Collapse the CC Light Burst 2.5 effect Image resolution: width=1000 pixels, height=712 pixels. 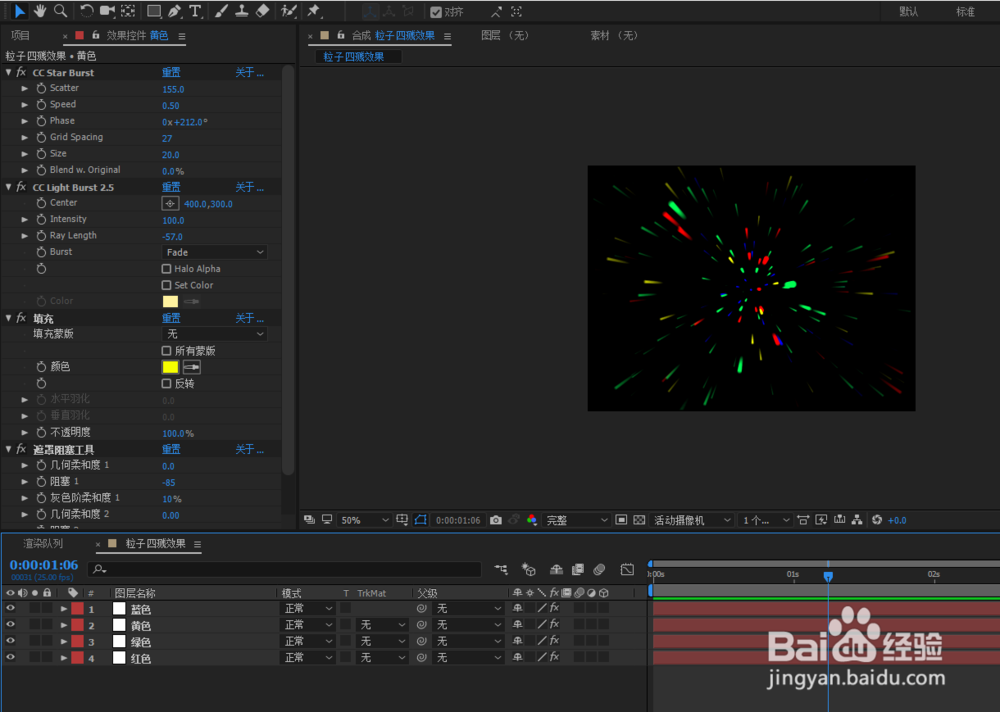click(x=9, y=187)
